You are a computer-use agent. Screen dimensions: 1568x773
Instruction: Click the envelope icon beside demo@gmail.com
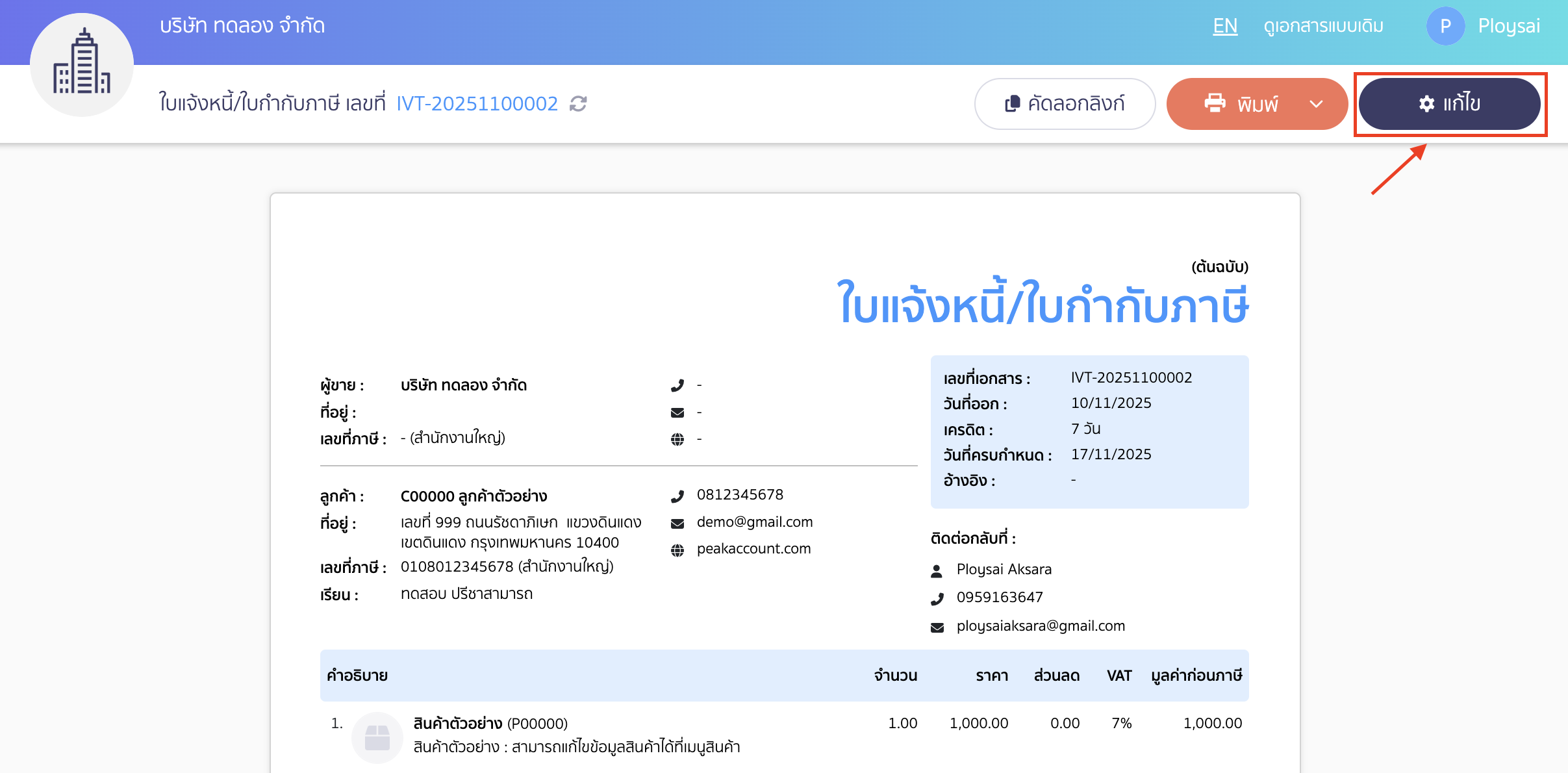[x=678, y=522]
